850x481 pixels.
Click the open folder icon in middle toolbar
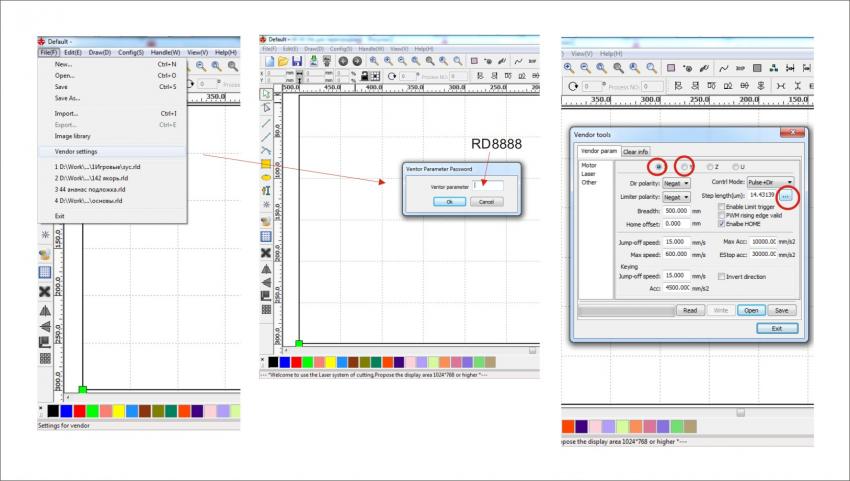[x=282, y=61]
